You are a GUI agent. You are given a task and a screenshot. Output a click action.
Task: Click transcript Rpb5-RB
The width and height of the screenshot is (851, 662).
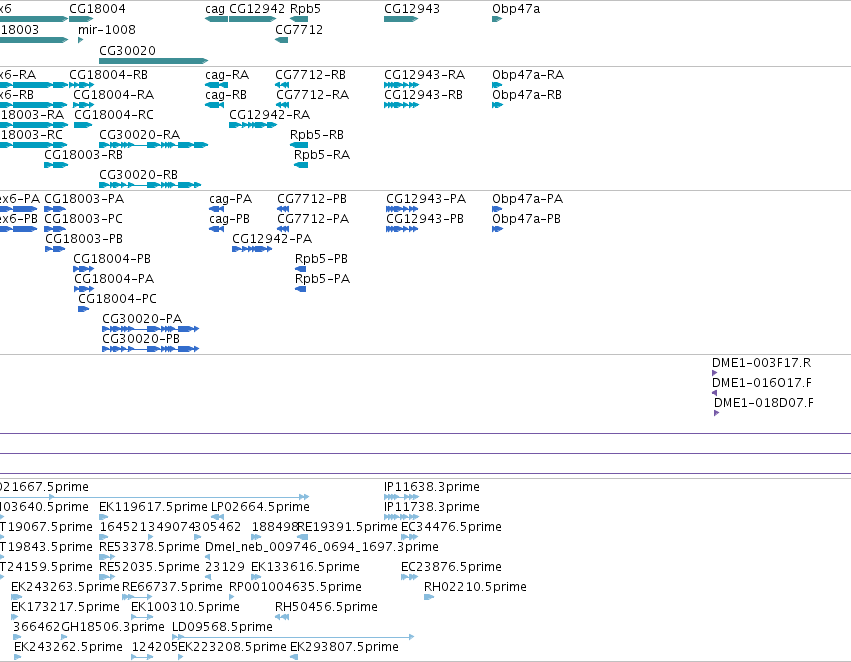coord(317,135)
